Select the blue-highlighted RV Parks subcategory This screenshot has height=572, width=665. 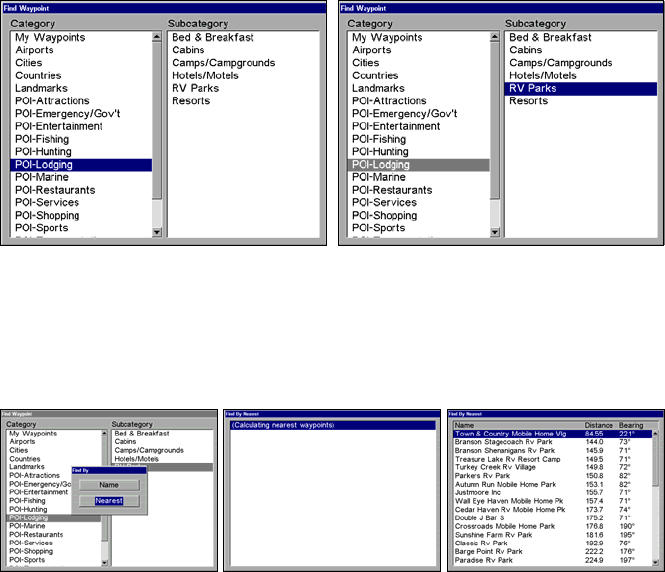point(580,88)
